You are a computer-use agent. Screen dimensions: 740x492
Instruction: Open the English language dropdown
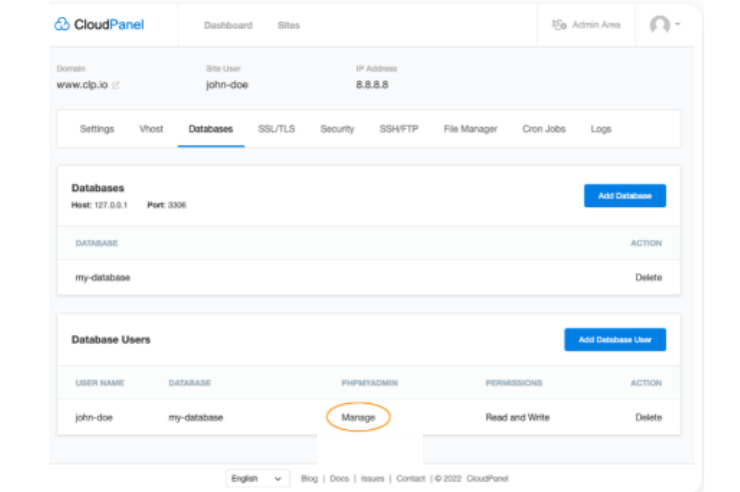tap(258, 479)
